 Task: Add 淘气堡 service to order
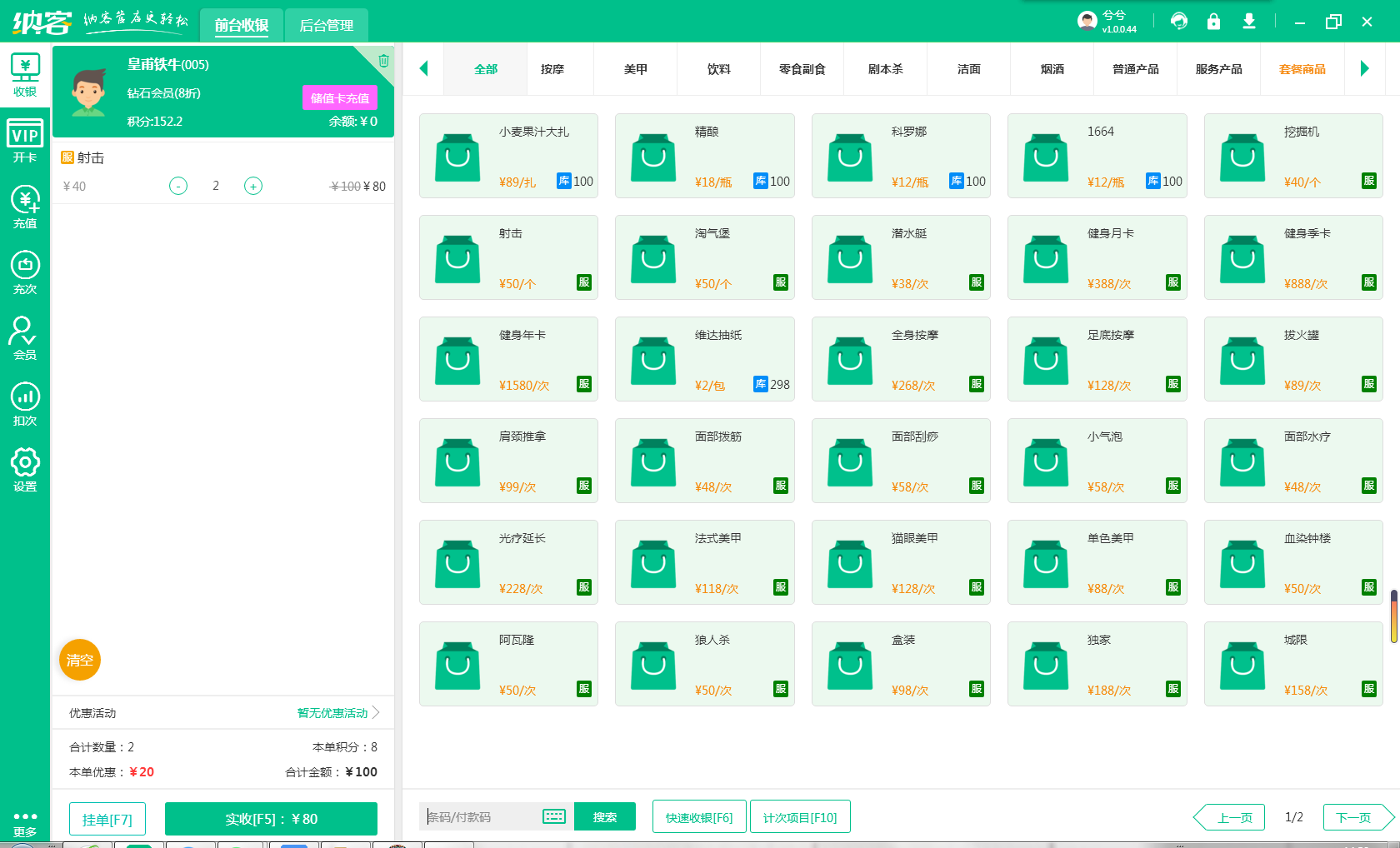click(x=705, y=257)
